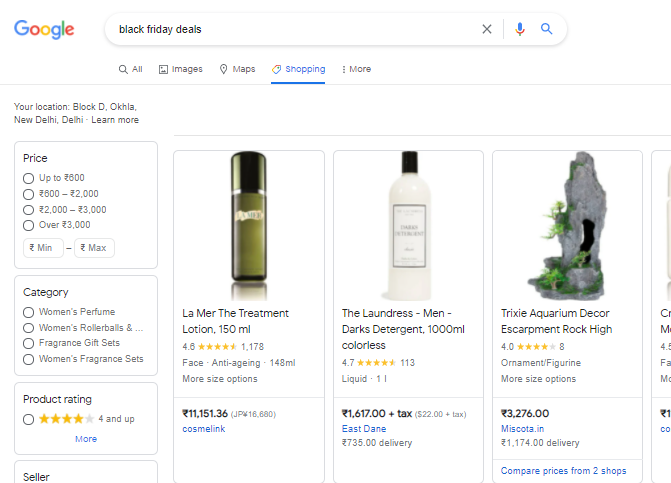671x483 pixels.
Task: Open Compare prices from 2 shops
Action: (x=564, y=471)
